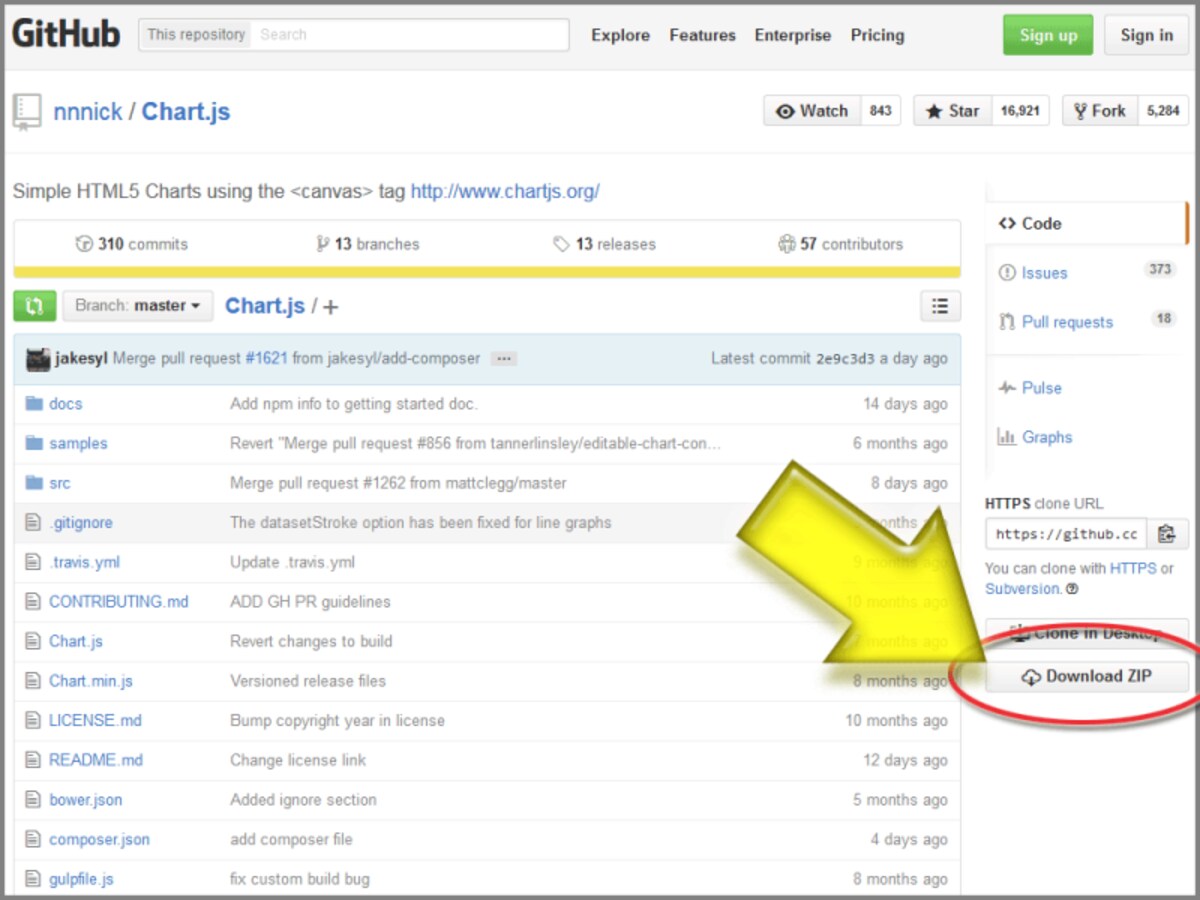The width and height of the screenshot is (1200, 900).
Task: Click the Watch button
Action: click(x=812, y=111)
